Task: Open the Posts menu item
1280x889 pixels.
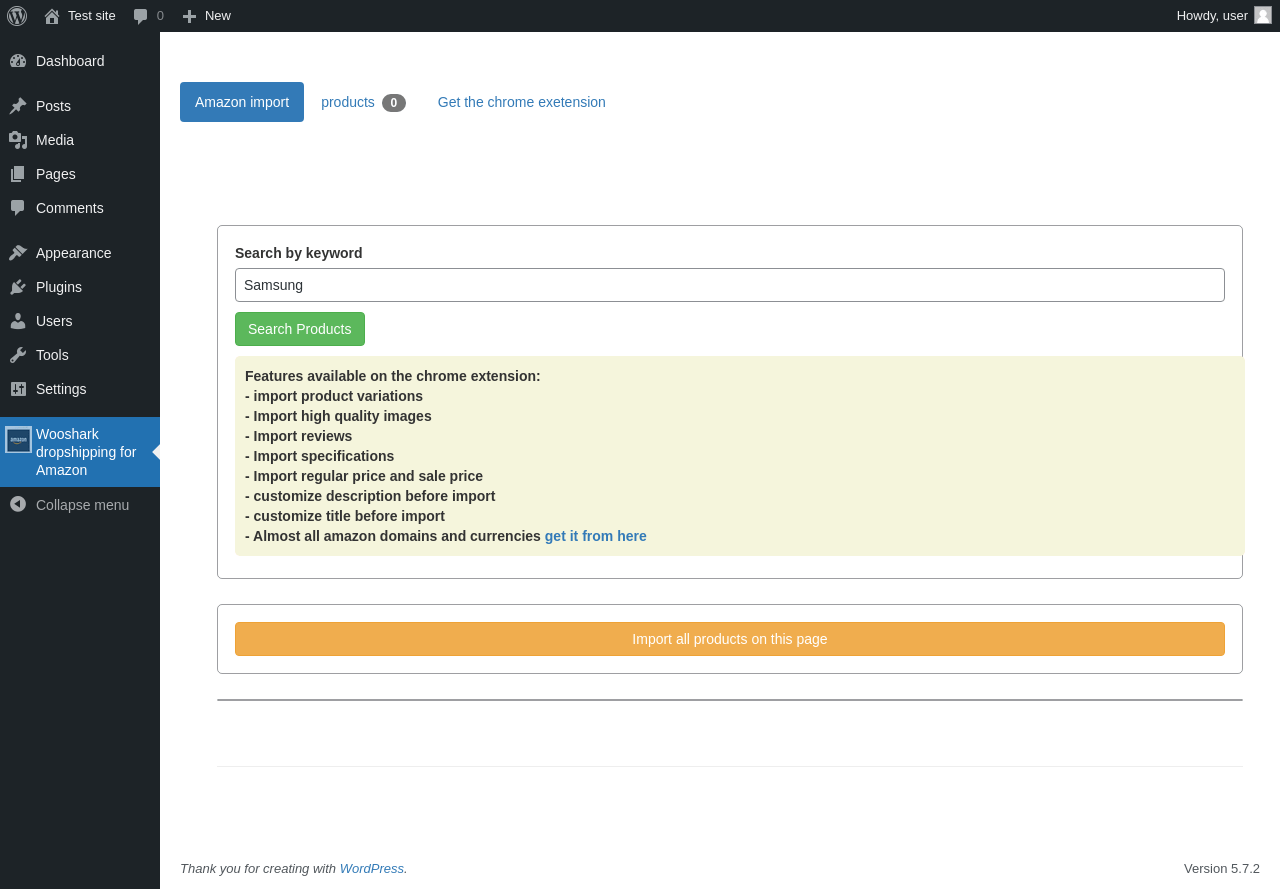Action: (x=80, y=106)
